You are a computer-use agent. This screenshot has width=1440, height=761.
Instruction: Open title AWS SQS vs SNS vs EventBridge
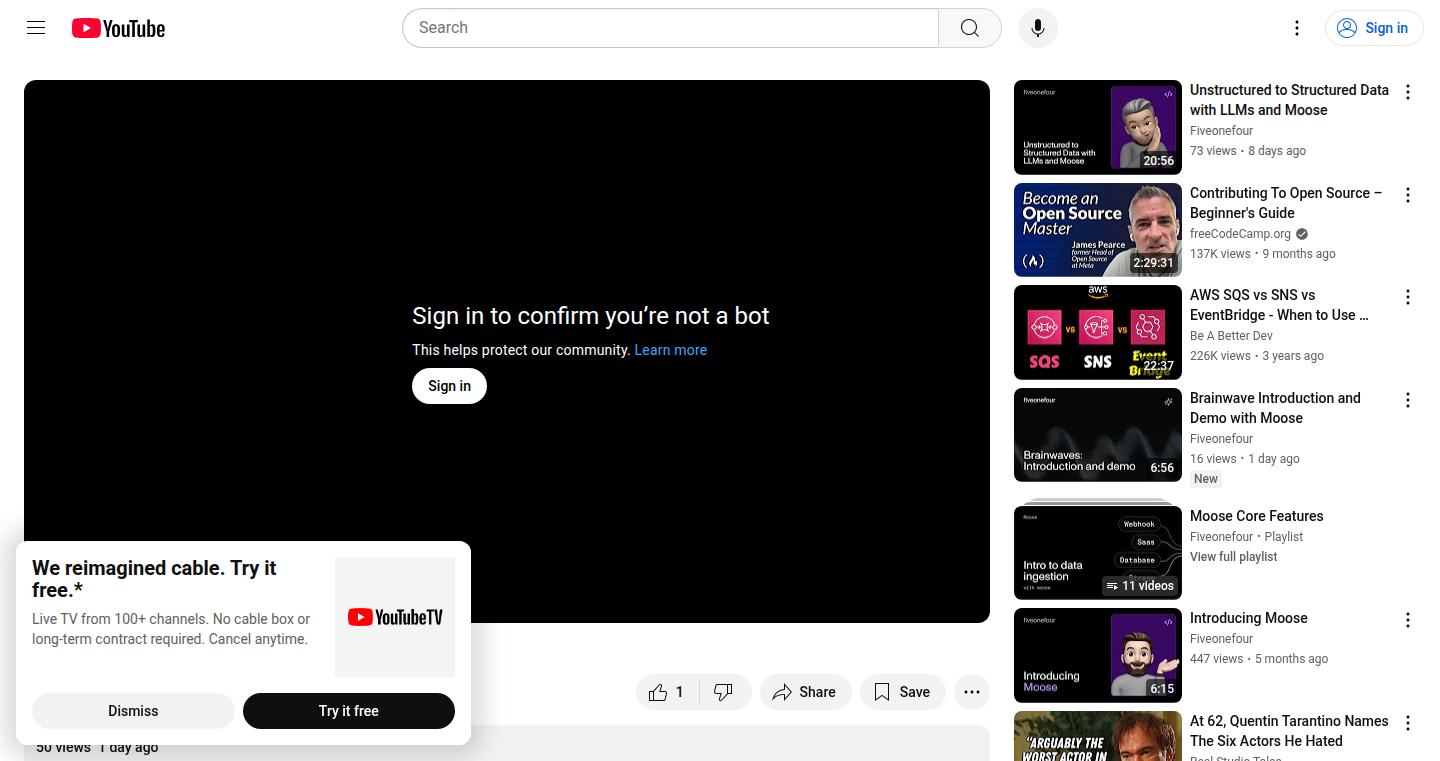[1280, 305]
